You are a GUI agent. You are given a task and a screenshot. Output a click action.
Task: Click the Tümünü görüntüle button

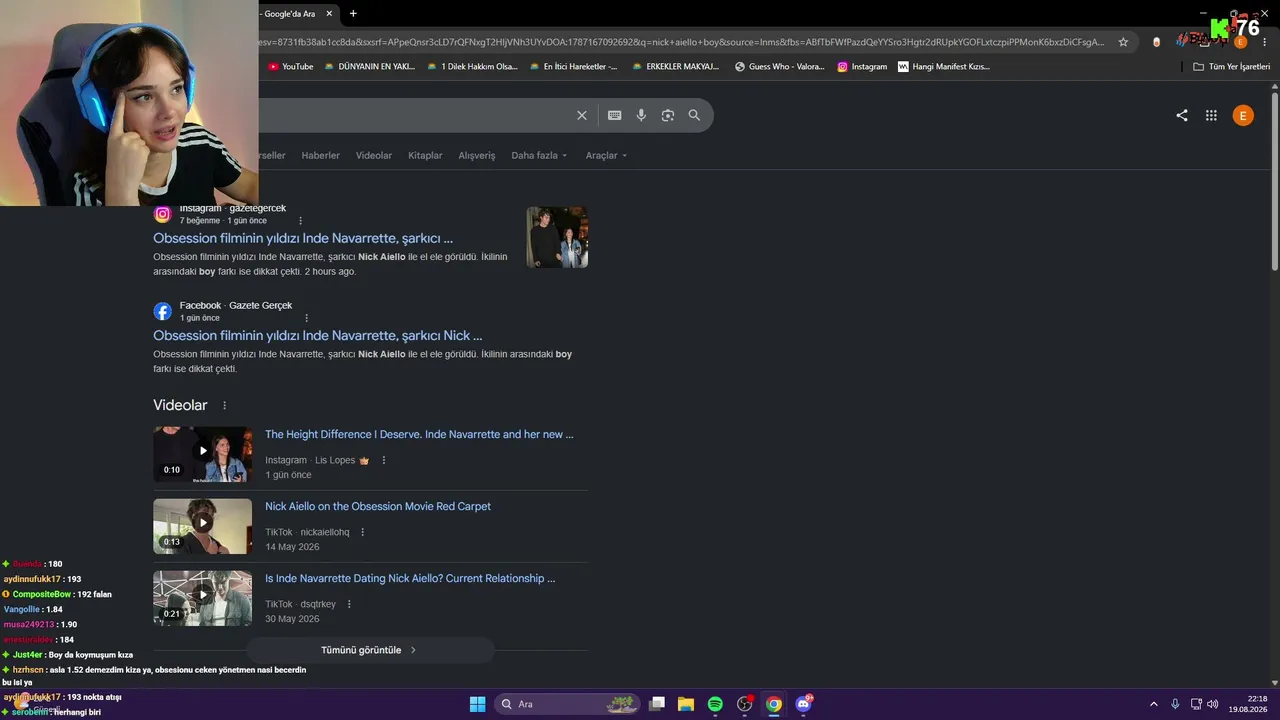(x=370, y=650)
